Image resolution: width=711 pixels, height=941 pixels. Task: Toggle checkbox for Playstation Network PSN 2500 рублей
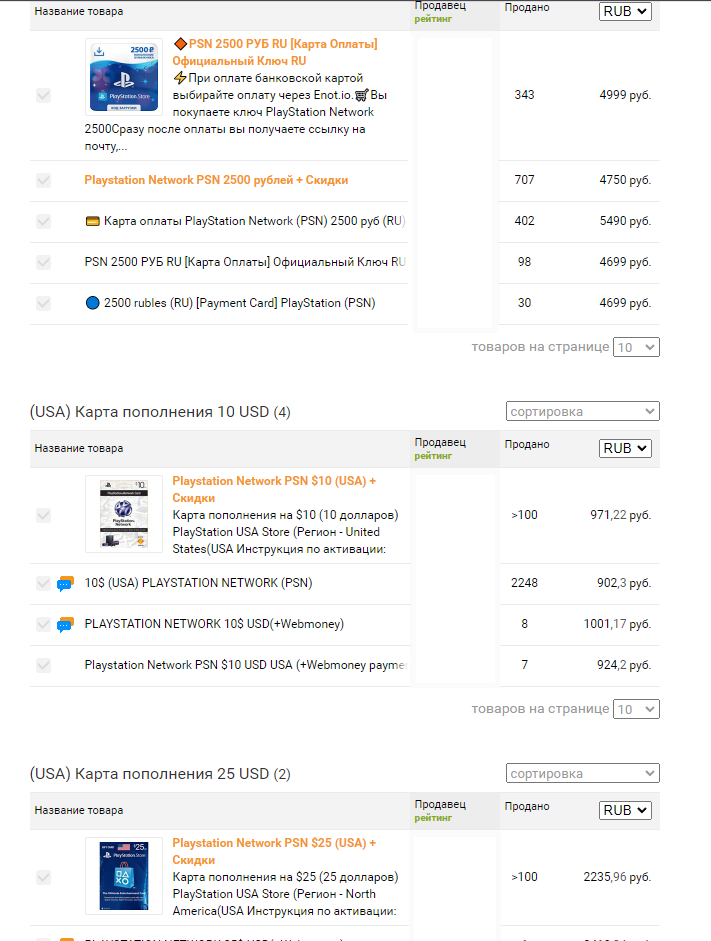point(44,180)
